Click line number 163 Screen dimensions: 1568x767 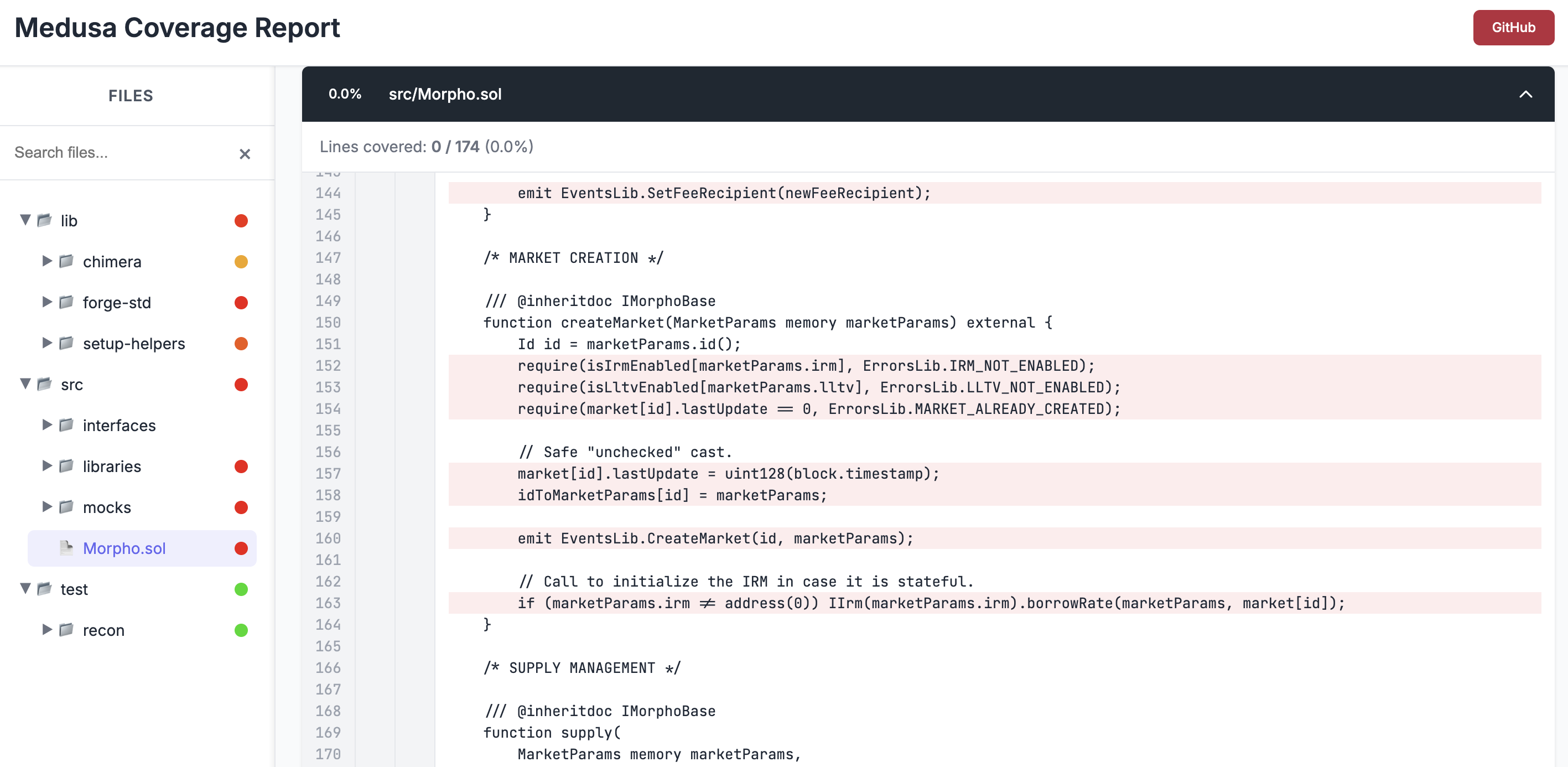(x=328, y=603)
